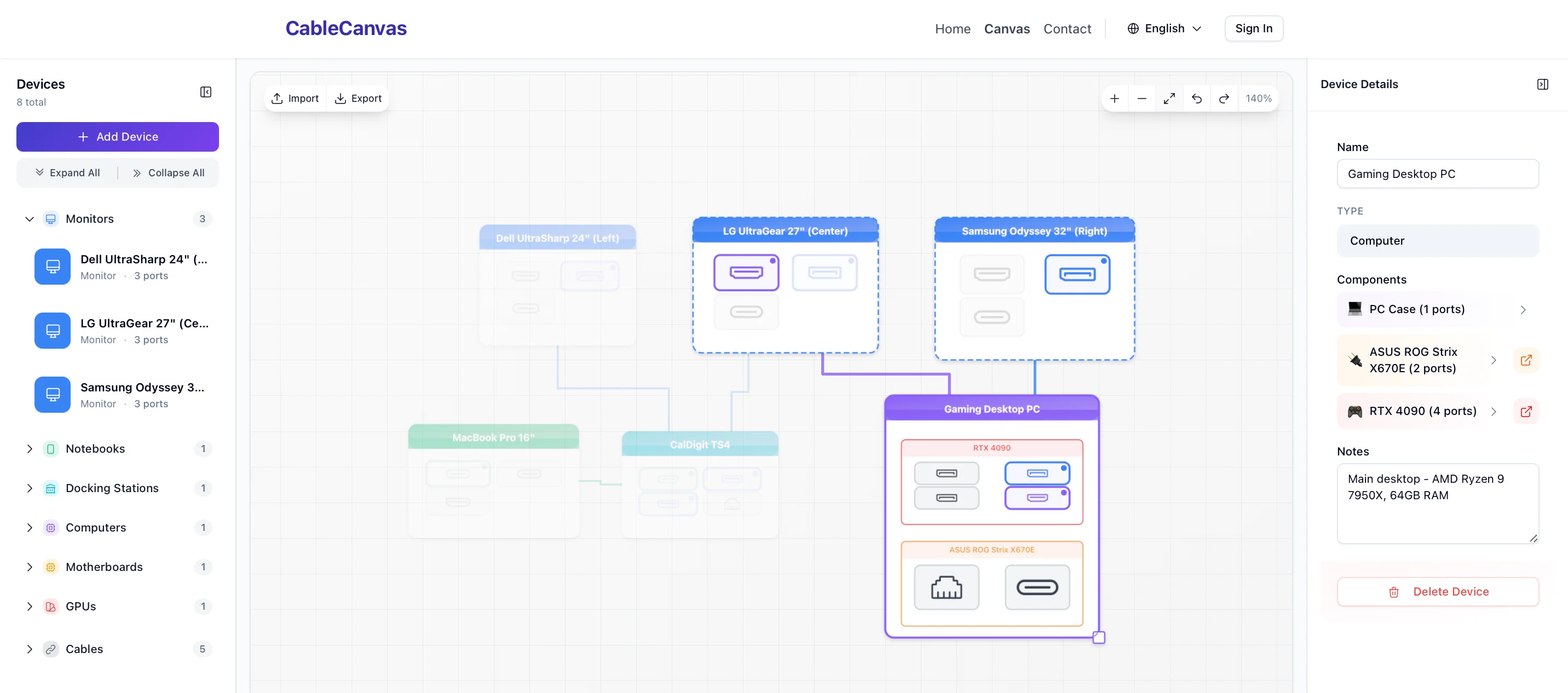Open external link for ASUS ROG Strix X670E

tap(1526, 360)
